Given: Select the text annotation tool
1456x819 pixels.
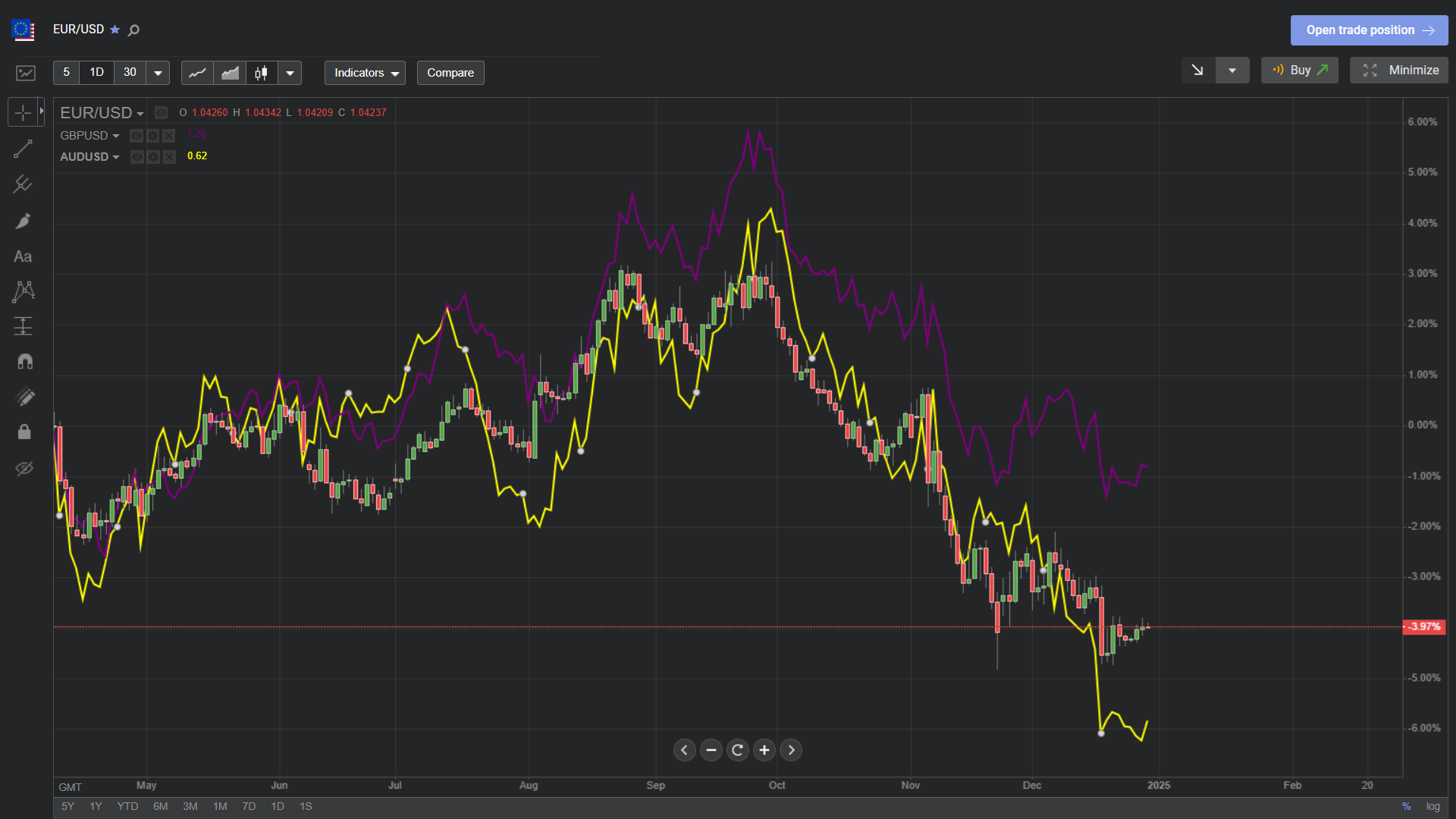Looking at the screenshot, I should pyautogui.click(x=23, y=256).
